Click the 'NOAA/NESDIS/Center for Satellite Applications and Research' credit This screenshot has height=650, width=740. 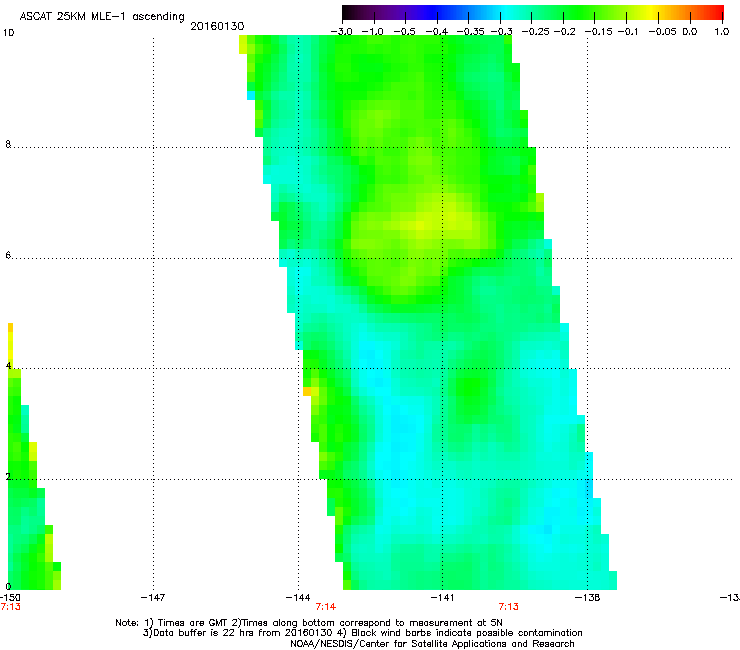(x=432, y=644)
